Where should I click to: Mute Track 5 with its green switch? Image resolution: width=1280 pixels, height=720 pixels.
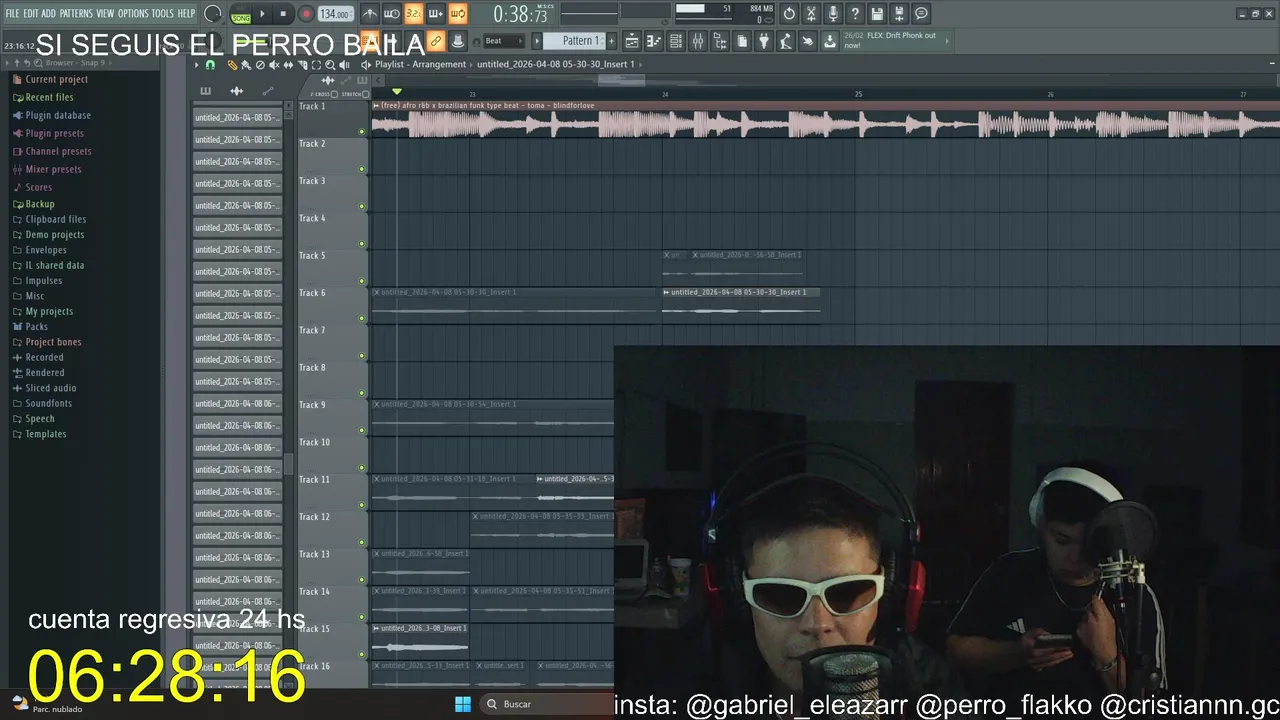point(362,281)
